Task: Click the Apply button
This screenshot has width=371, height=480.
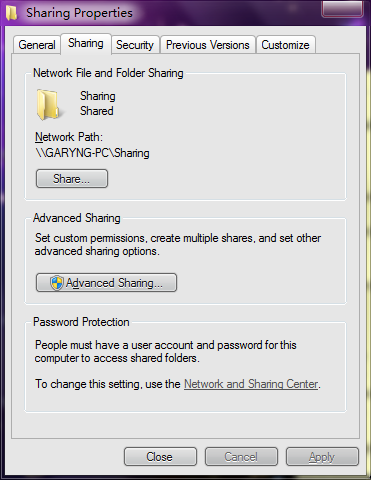Action: [x=322, y=457]
